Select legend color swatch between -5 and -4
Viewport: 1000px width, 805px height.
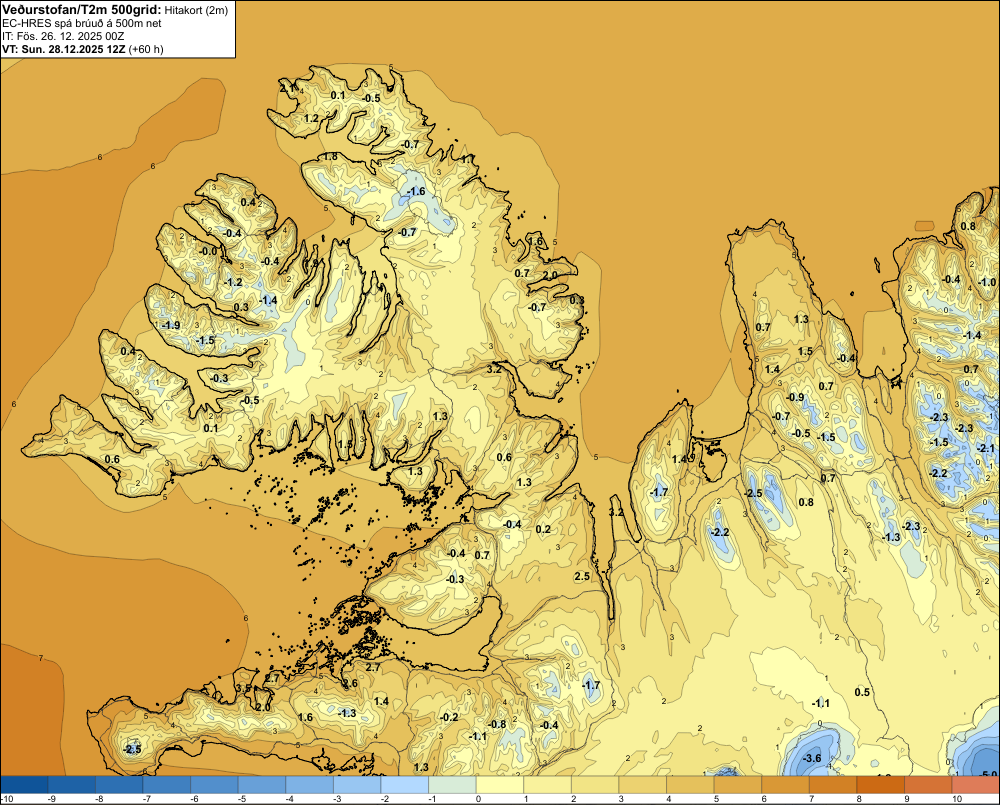point(263,785)
